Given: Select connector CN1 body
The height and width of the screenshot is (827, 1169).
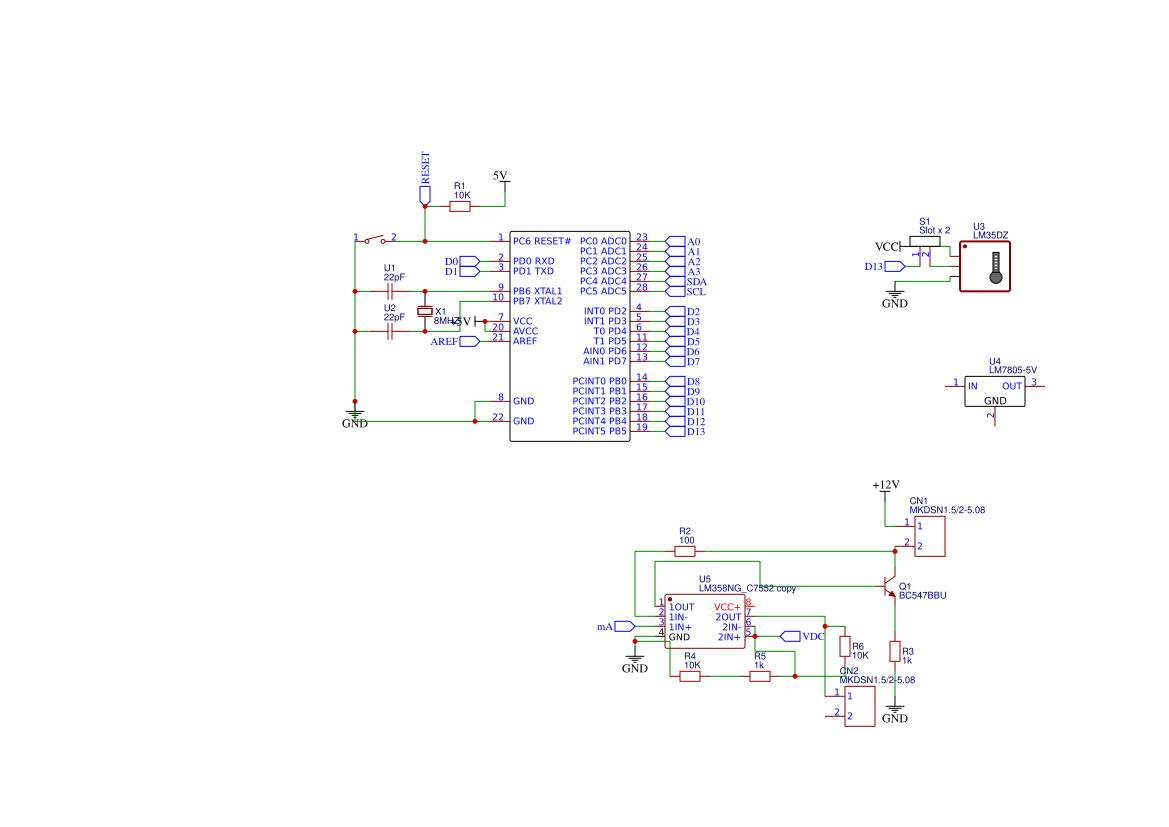Looking at the screenshot, I should (930, 536).
